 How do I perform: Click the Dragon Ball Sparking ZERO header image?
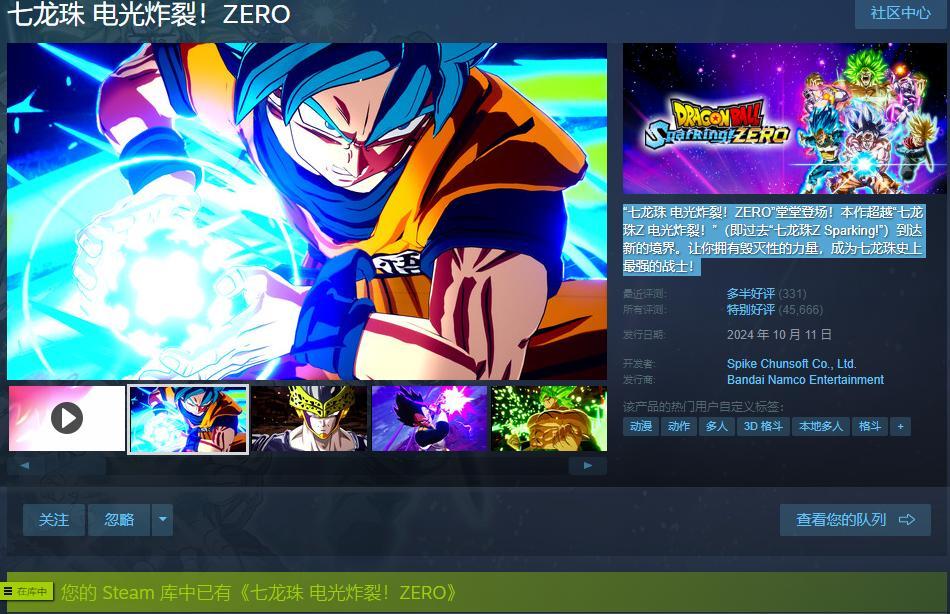pyautogui.click(x=785, y=118)
